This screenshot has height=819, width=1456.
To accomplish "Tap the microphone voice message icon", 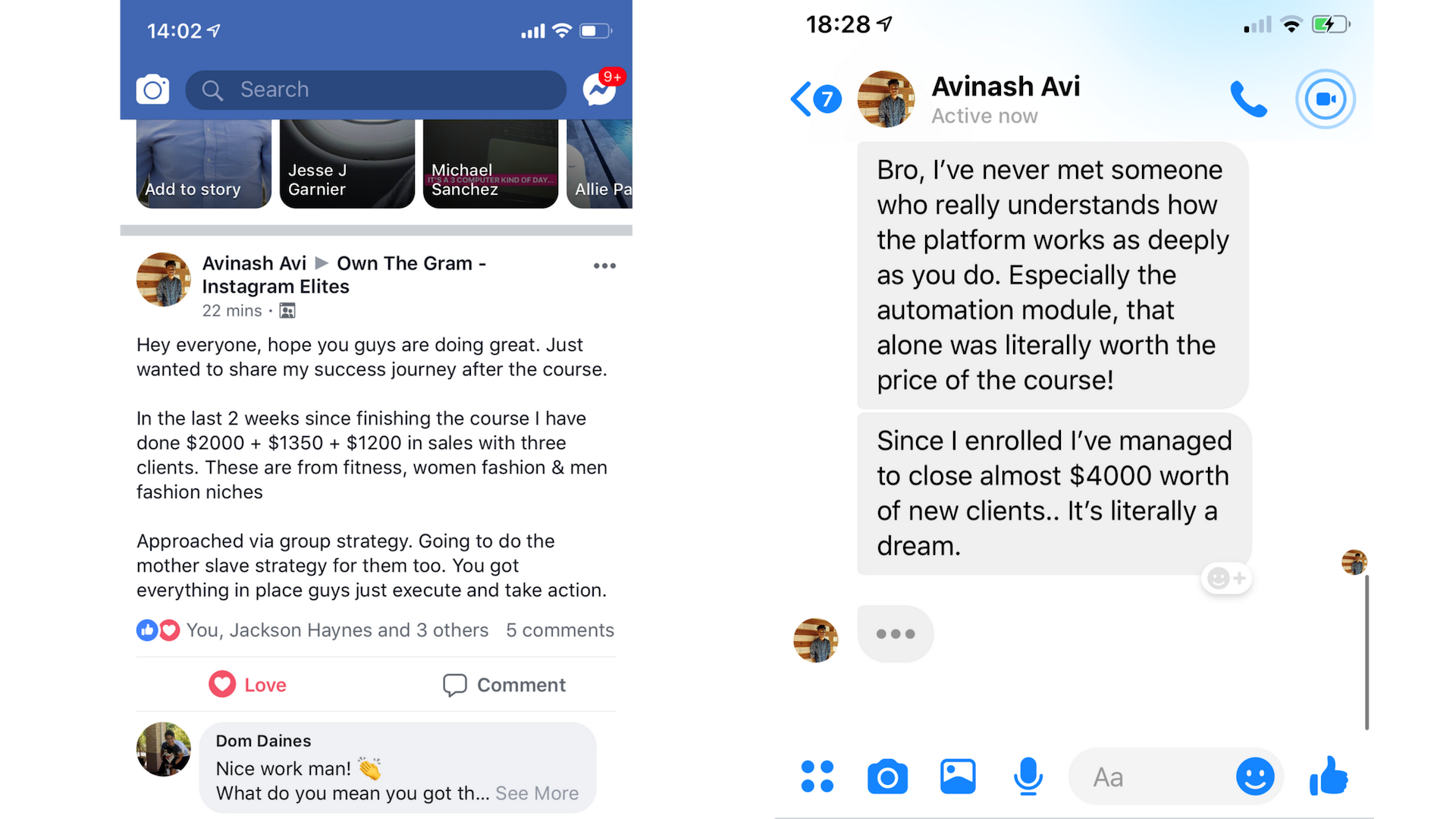I will (x=1028, y=777).
